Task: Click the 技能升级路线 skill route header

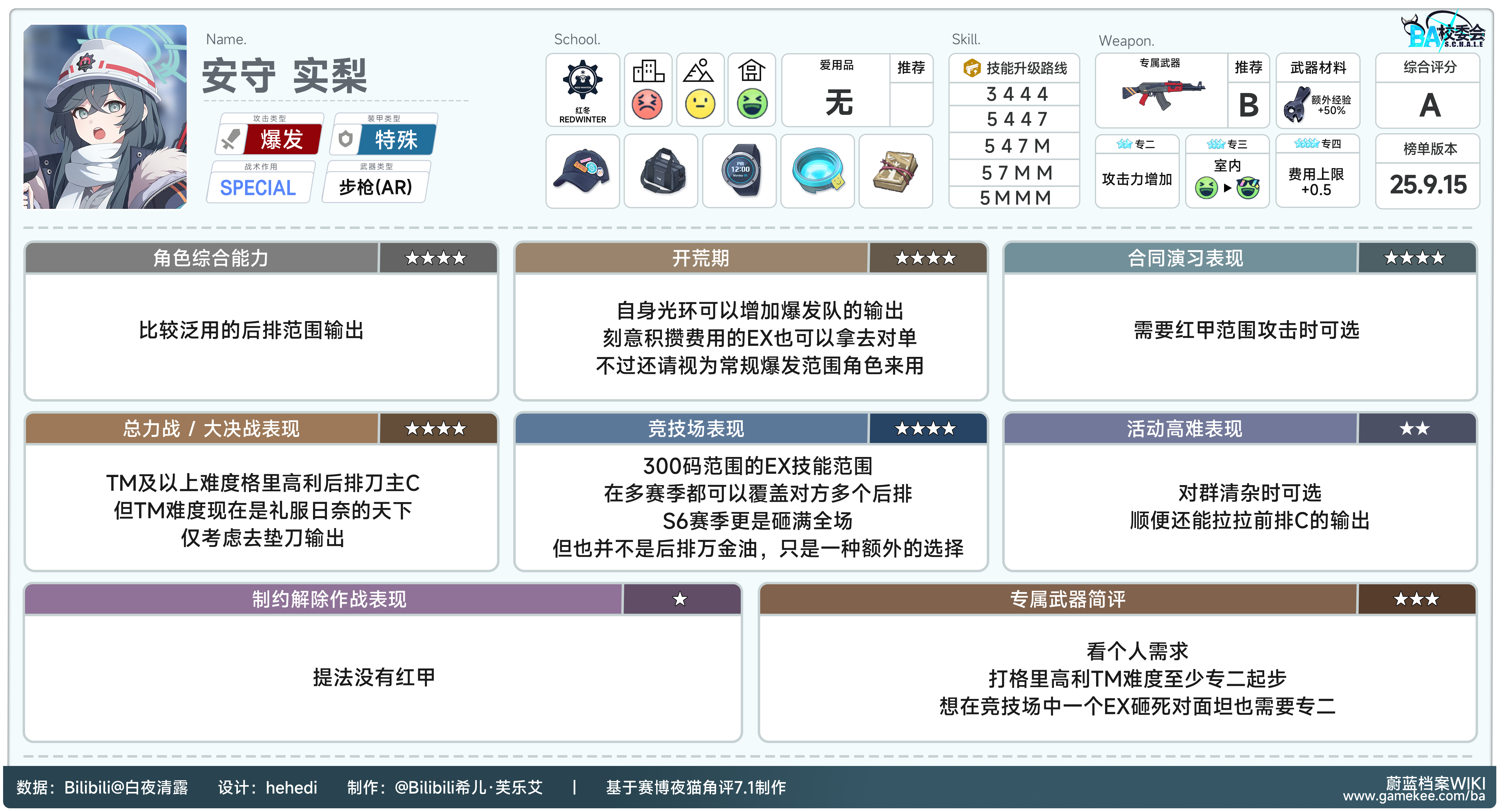Action: (1015, 68)
